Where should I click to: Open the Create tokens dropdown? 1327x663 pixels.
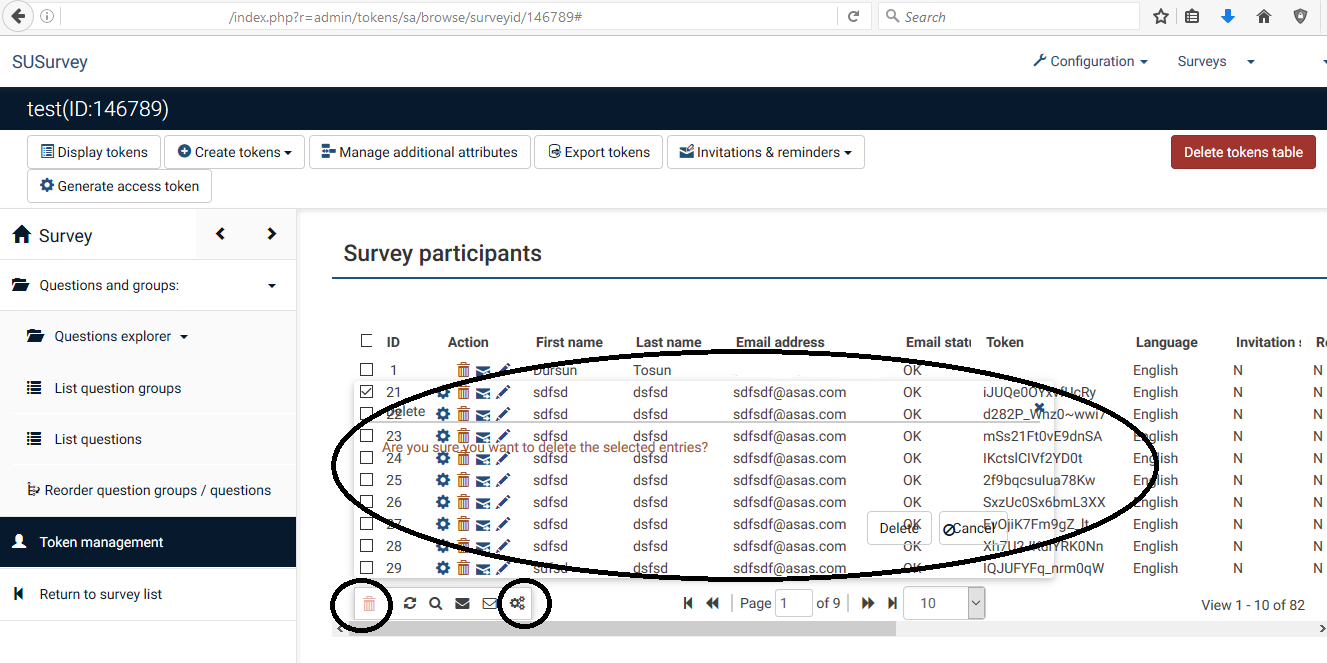click(x=235, y=152)
